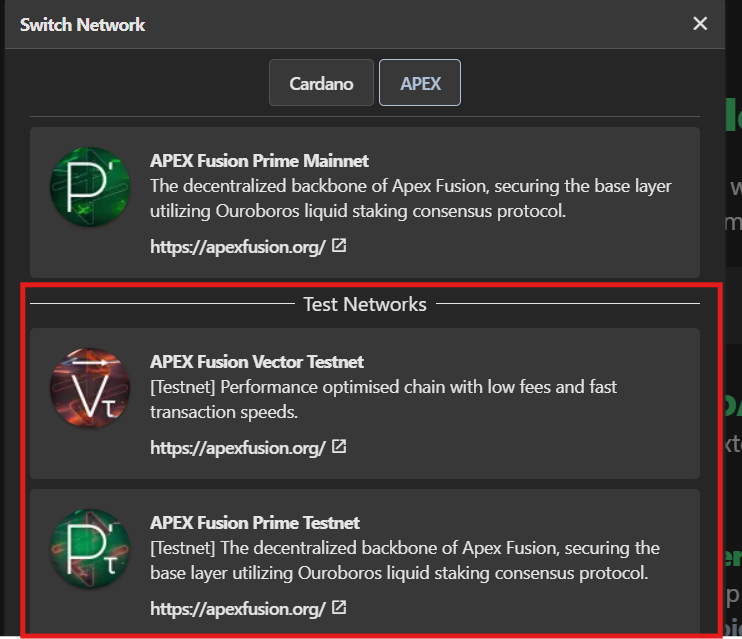
Task: Choose APEX Fusion Vector Testnet title
Action: click(256, 362)
